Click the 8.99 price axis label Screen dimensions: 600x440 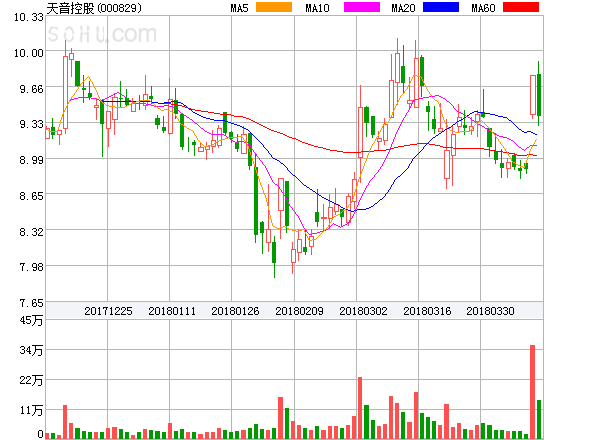tap(31, 160)
